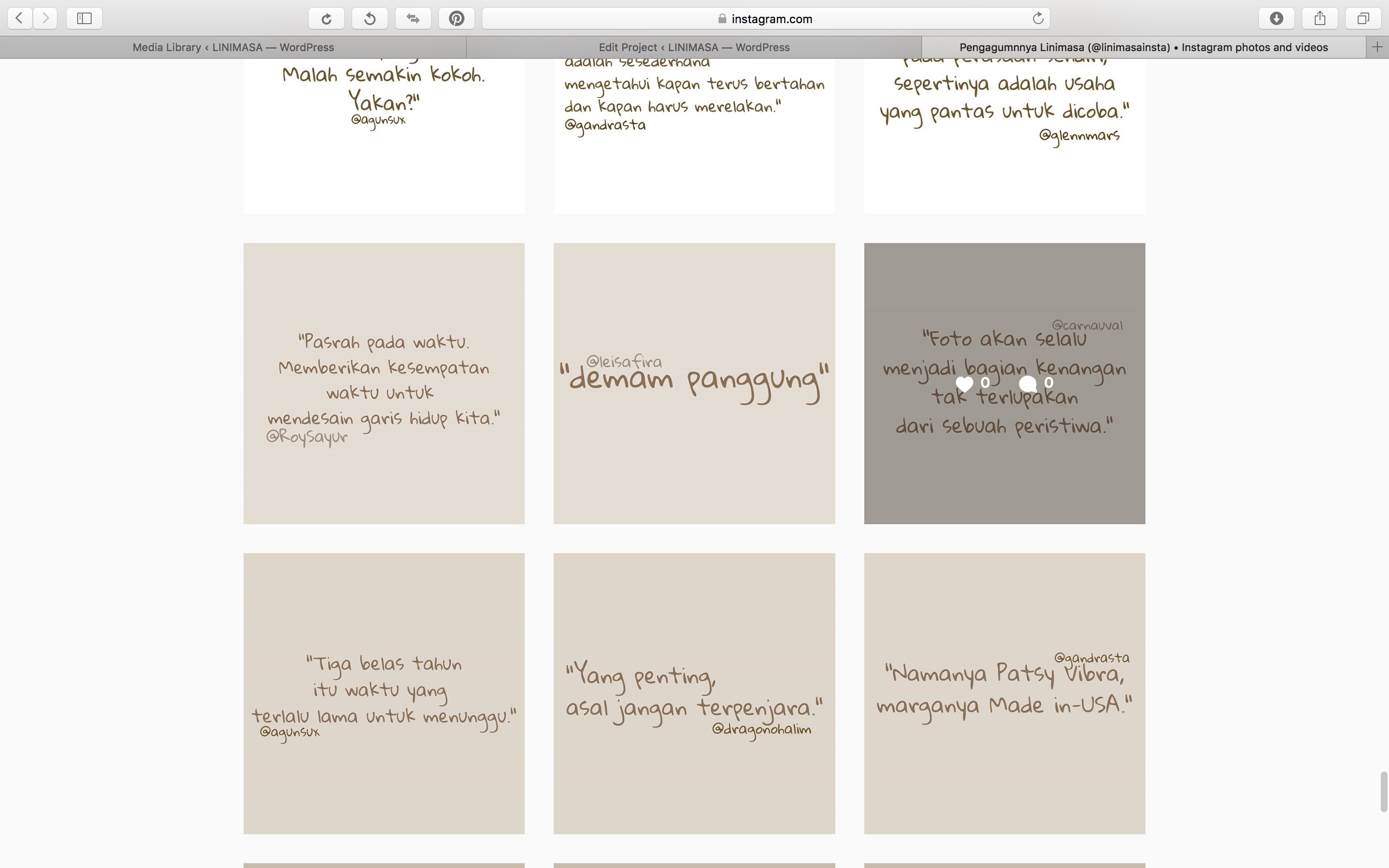Switch to Edit Project WordPress tab

[694, 47]
